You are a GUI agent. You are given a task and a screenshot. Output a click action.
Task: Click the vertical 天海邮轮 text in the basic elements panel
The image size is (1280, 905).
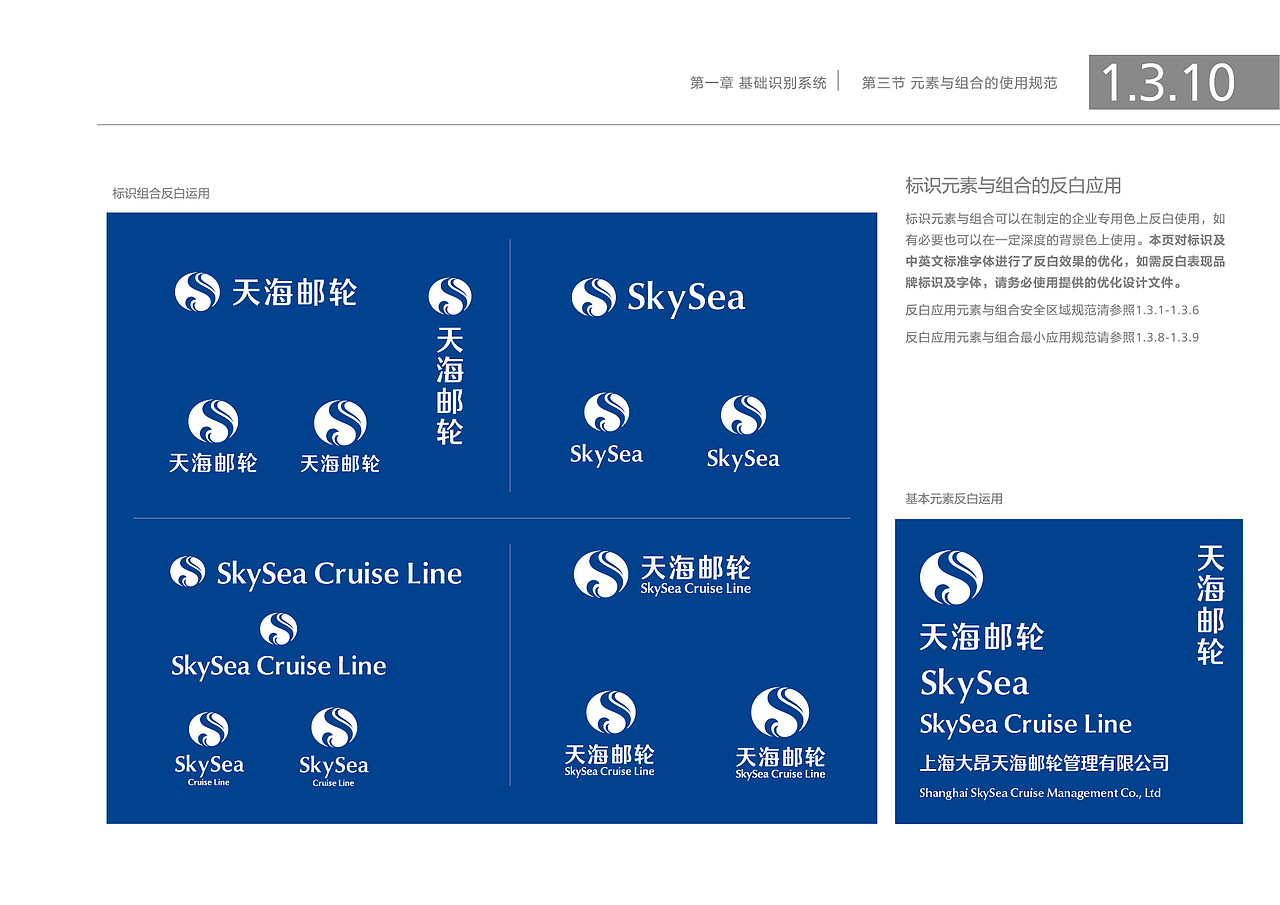click(1211, 606)
